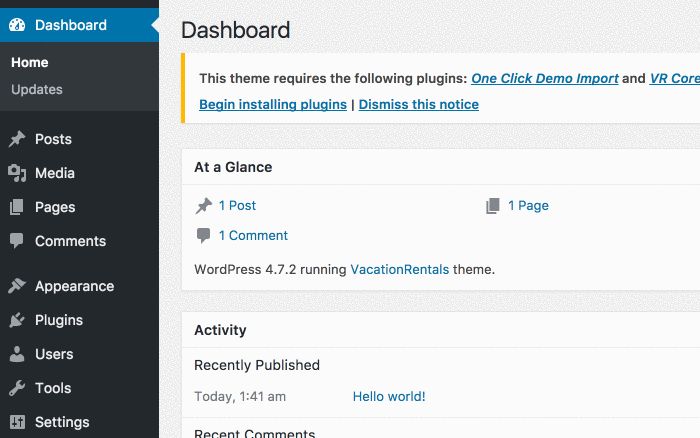Open the Appearance menu label
This screenshot has width=700, height=438.
[75, 286]
